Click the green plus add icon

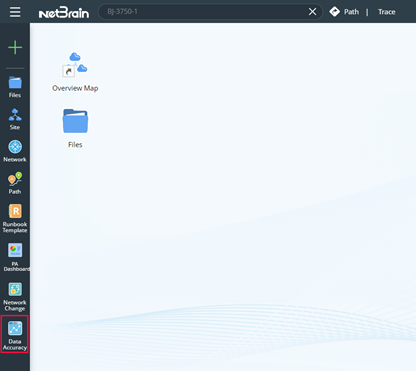(x=15, y=47)
